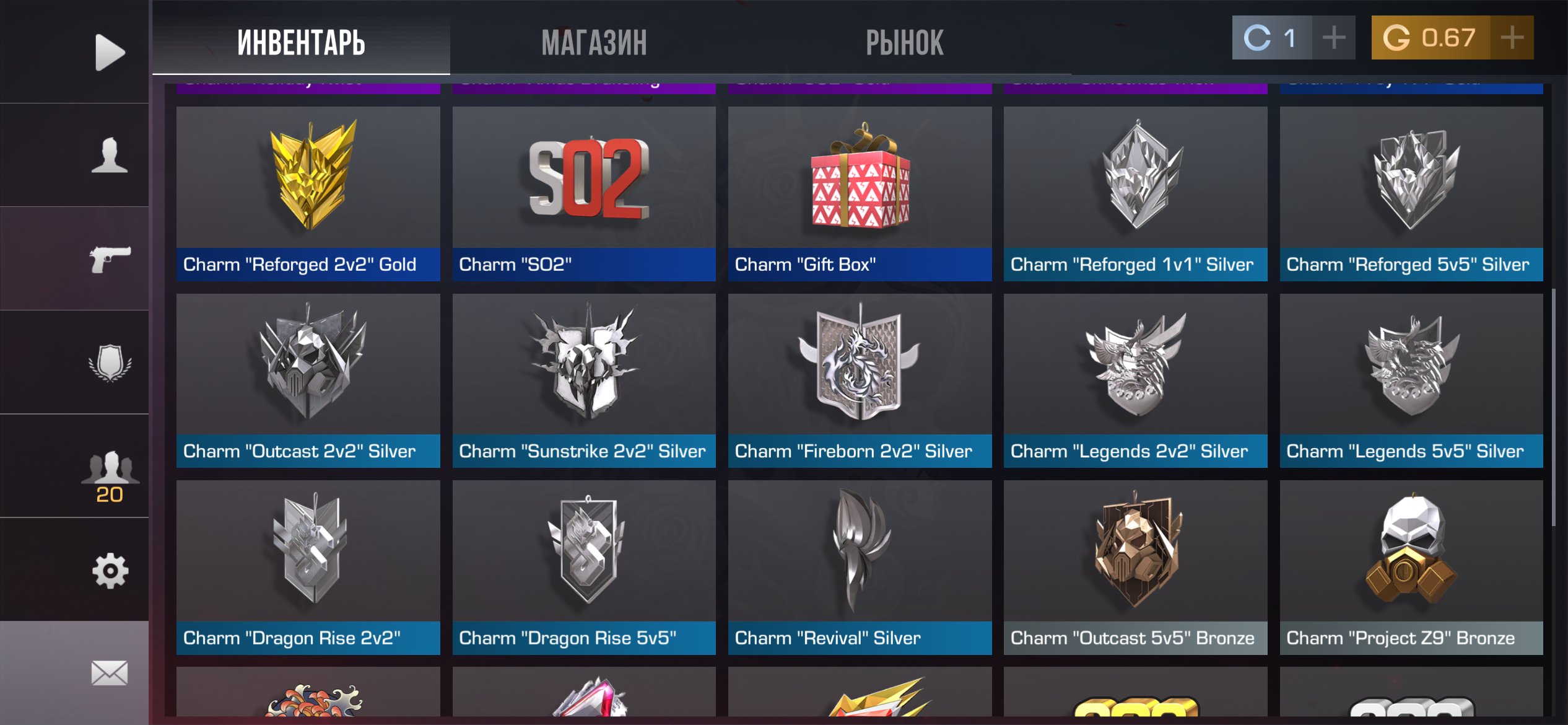Choose Charm "Project Z9" Bronze item

point(1411,568)
